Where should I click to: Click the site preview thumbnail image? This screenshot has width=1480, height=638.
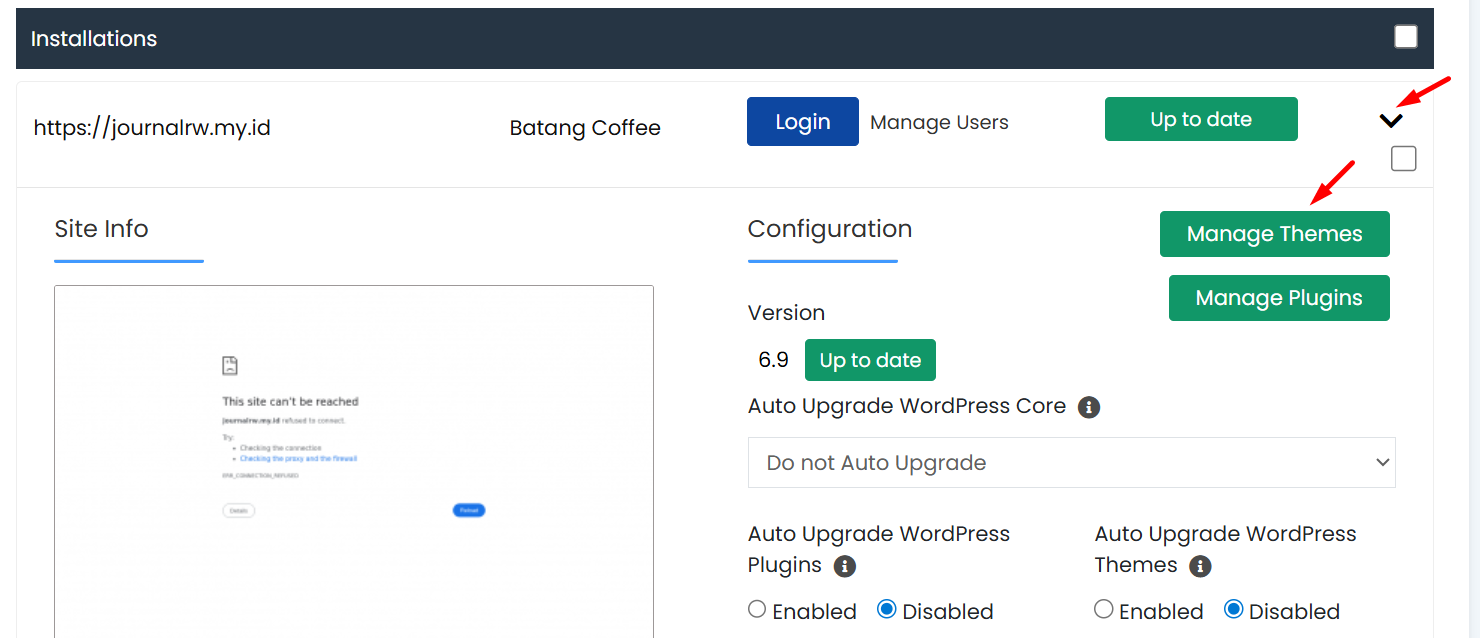(354, 460)
